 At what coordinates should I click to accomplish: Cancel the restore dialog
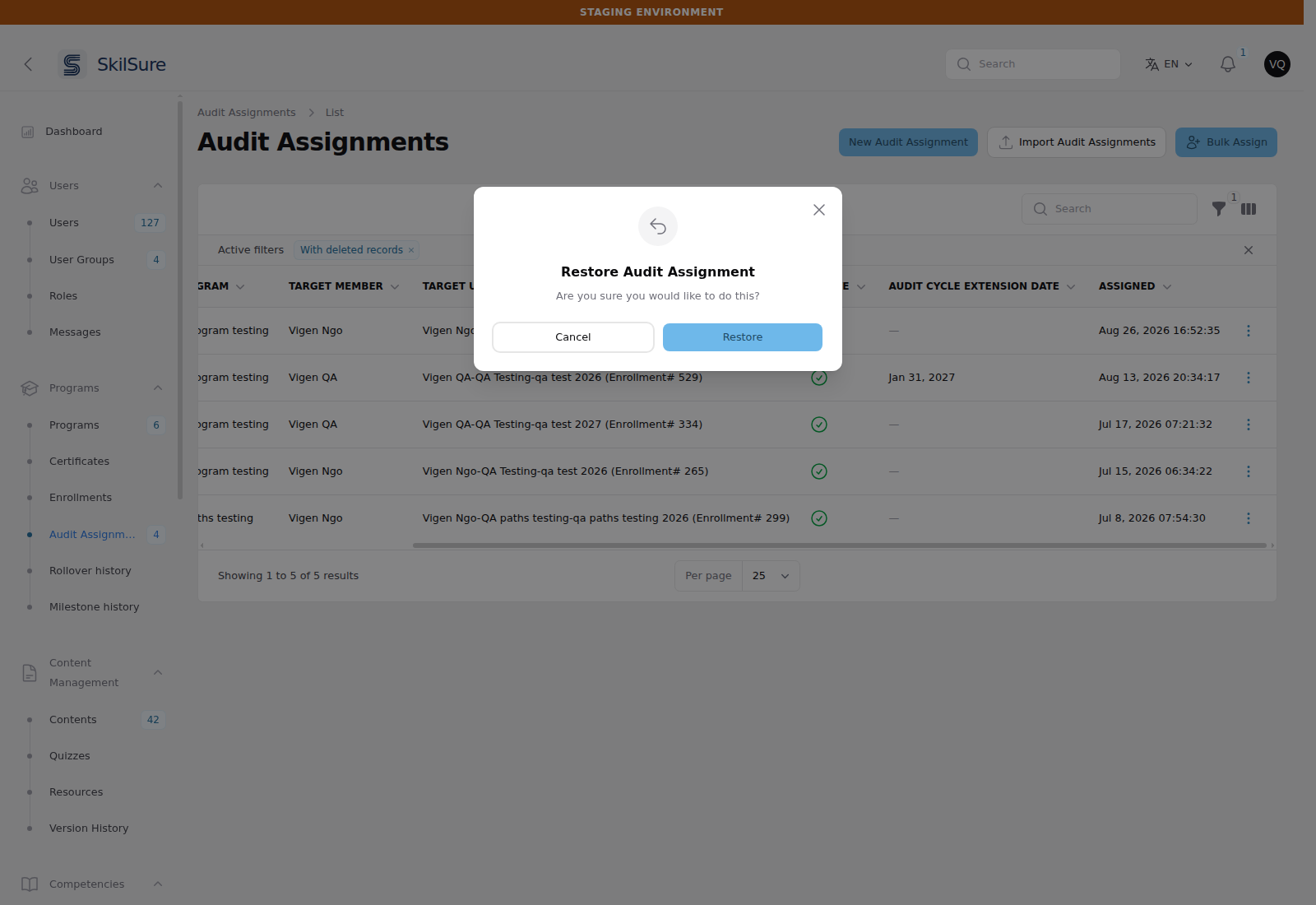(x=573, y=337)
